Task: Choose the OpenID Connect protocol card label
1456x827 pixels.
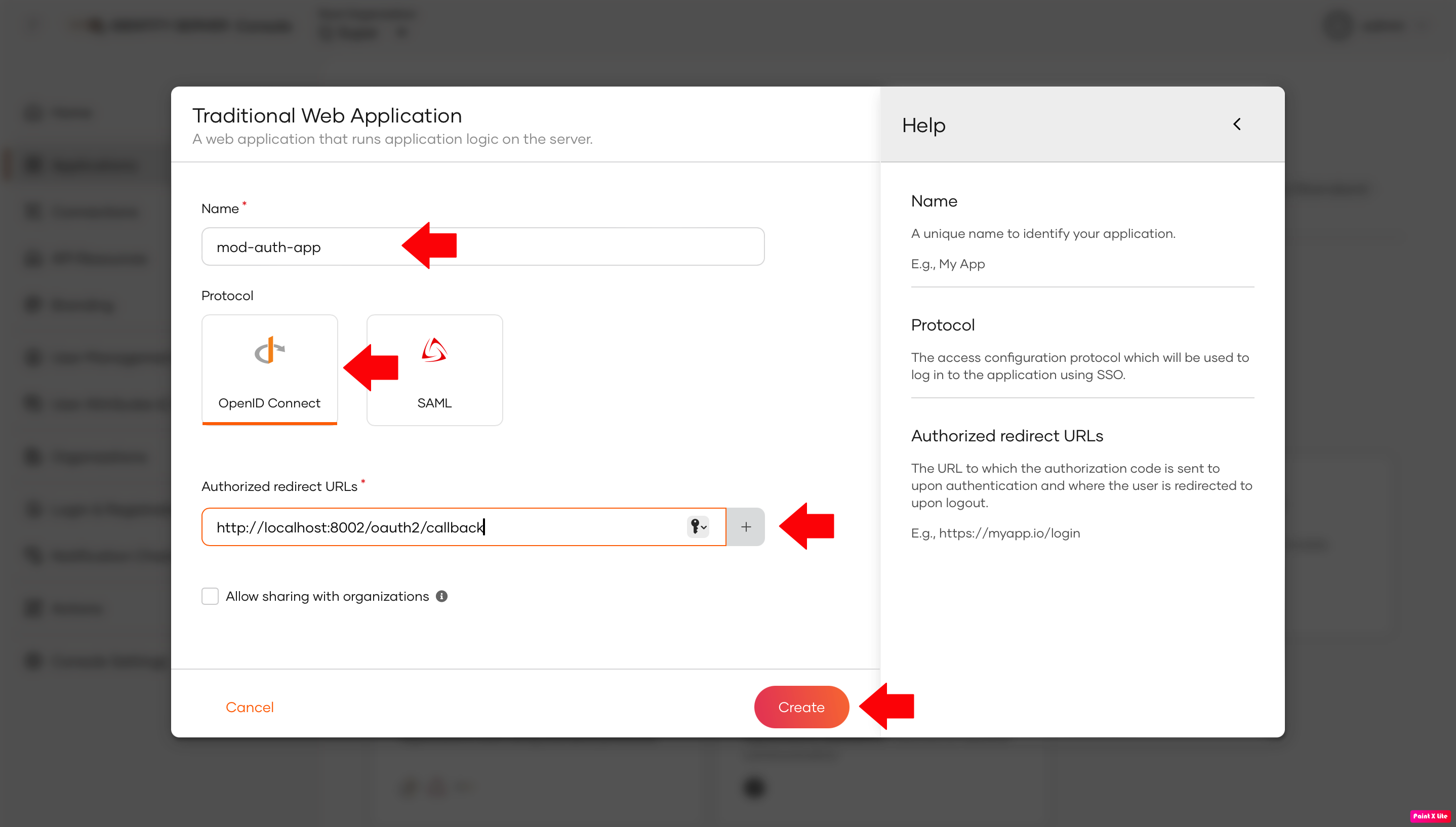Action: point(269,403)
